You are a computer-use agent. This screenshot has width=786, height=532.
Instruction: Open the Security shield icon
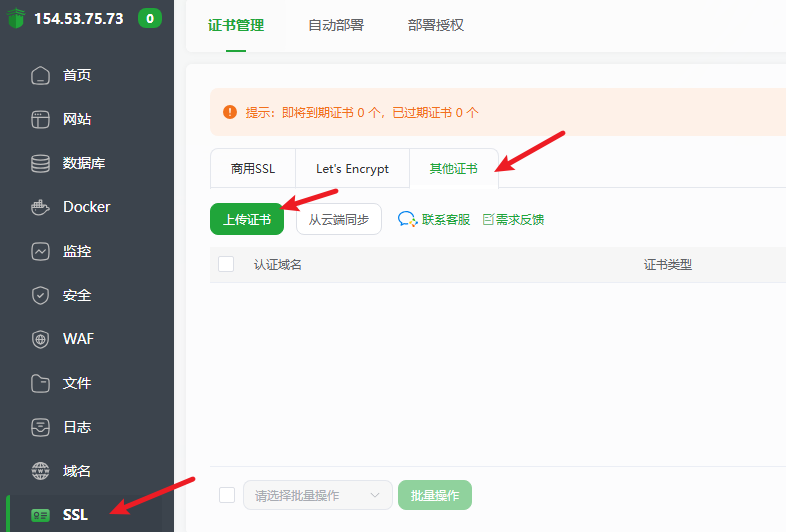(x=40, y=295)
